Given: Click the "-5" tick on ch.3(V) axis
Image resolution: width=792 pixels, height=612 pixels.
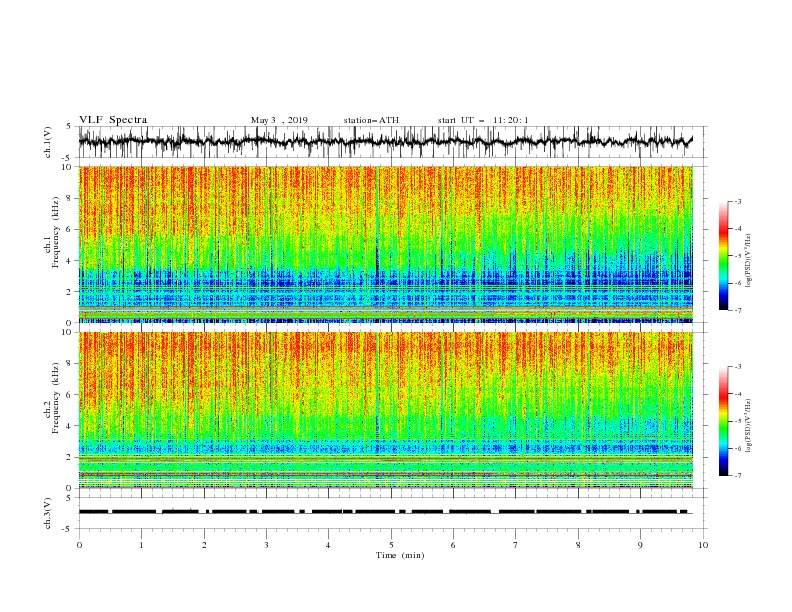Looking at the screenshot, I should (x=68, y=529).
